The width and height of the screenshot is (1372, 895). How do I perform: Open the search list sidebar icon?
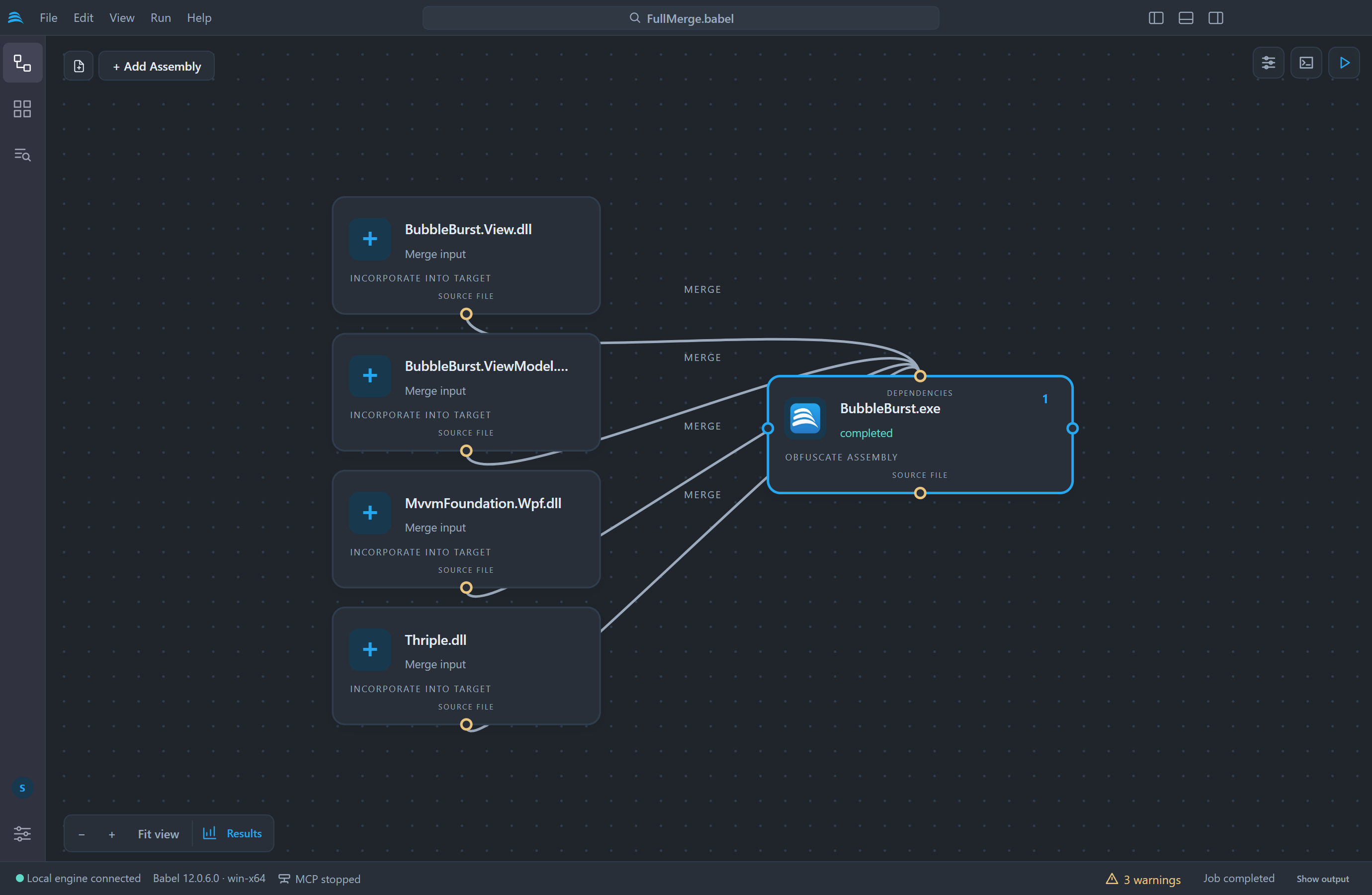click(x=22, y=155)
